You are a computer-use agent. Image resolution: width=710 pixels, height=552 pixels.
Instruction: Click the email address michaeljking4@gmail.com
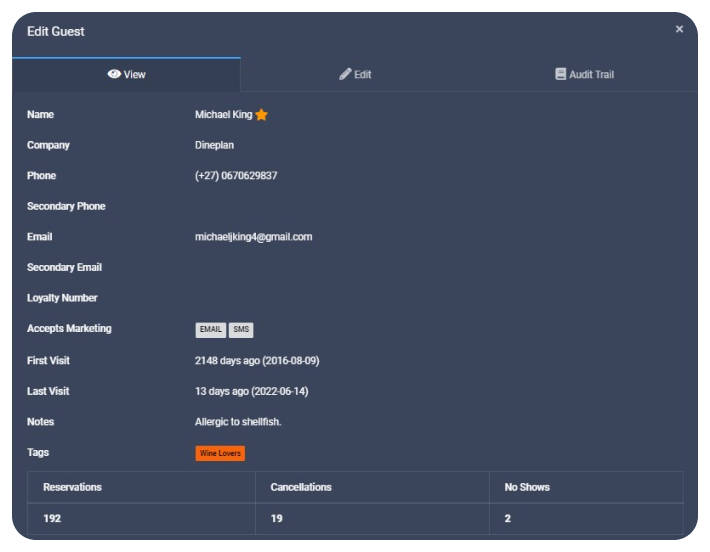pos(253,237)
